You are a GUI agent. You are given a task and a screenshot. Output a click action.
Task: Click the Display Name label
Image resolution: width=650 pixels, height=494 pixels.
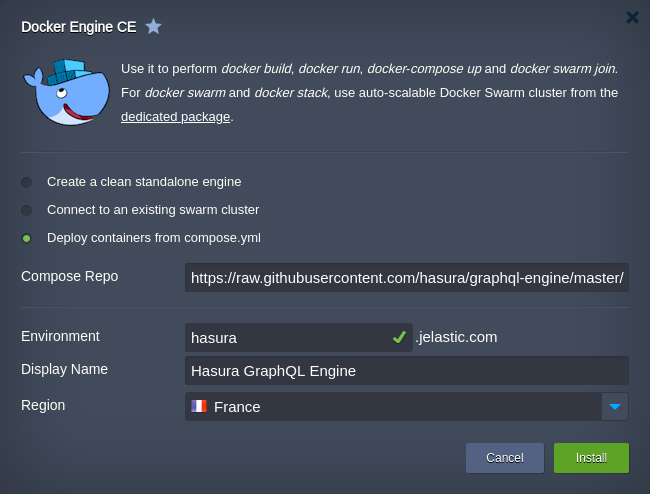click(x=65, y=369)
